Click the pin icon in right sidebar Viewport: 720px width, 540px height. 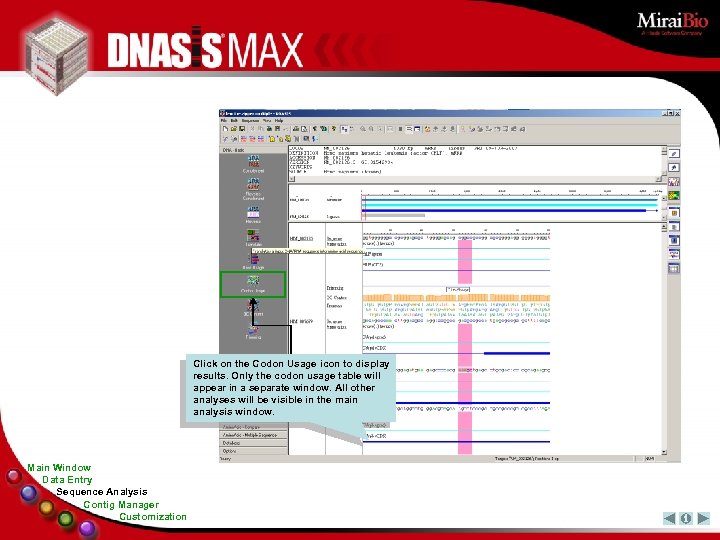pyautogui.click(x=674, y=168)
